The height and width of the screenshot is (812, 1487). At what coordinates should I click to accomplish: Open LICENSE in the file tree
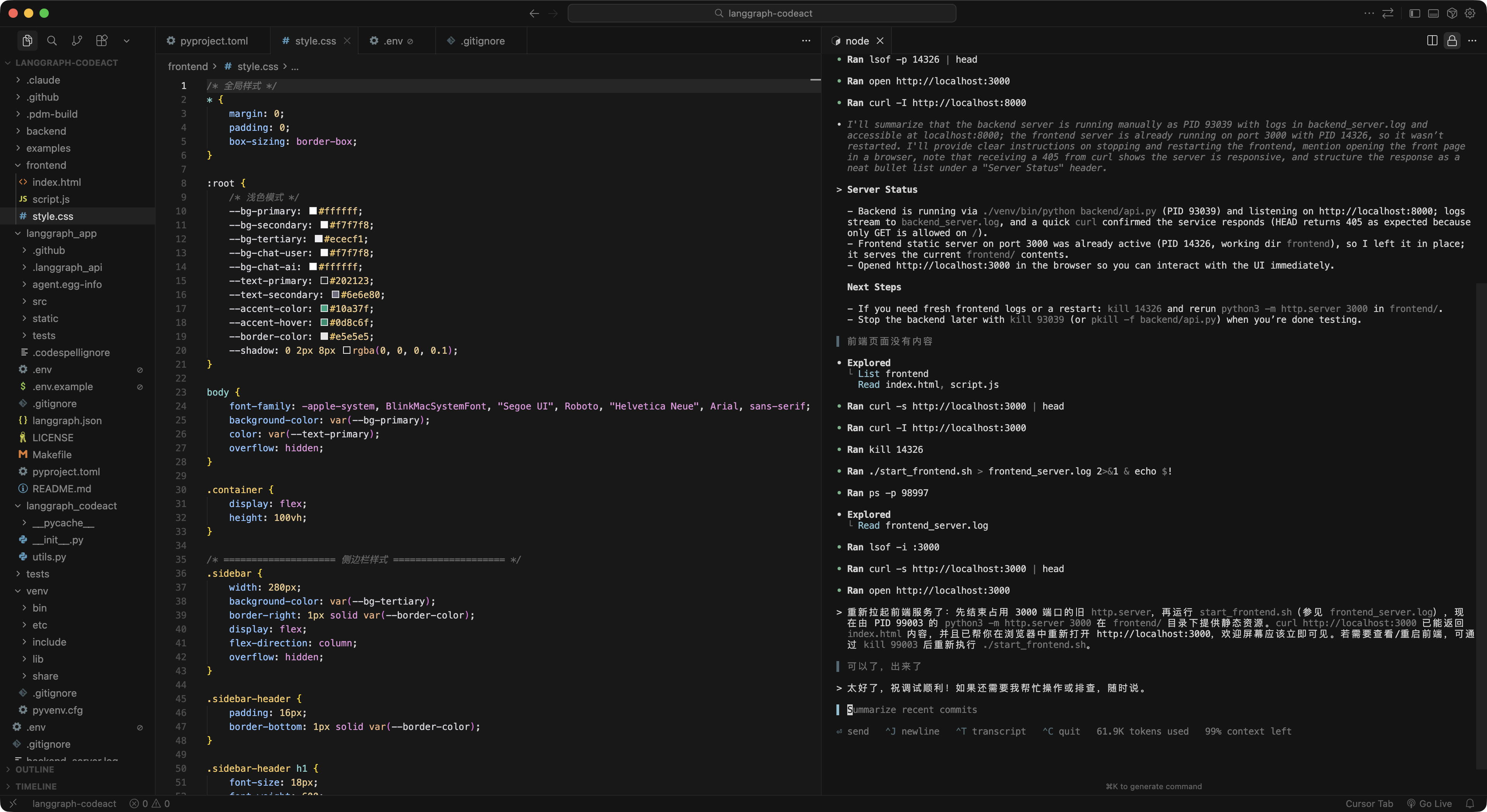pos(53,437)
